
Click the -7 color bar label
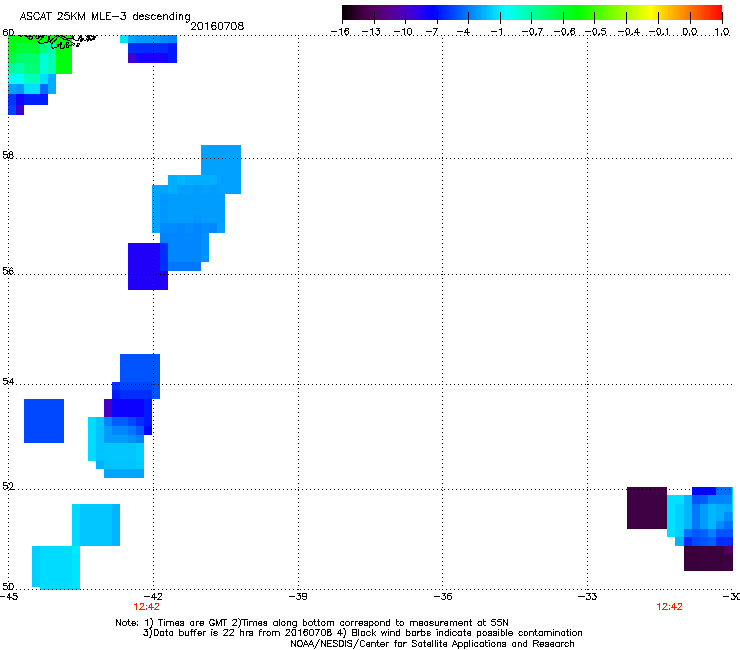[432, 32]
